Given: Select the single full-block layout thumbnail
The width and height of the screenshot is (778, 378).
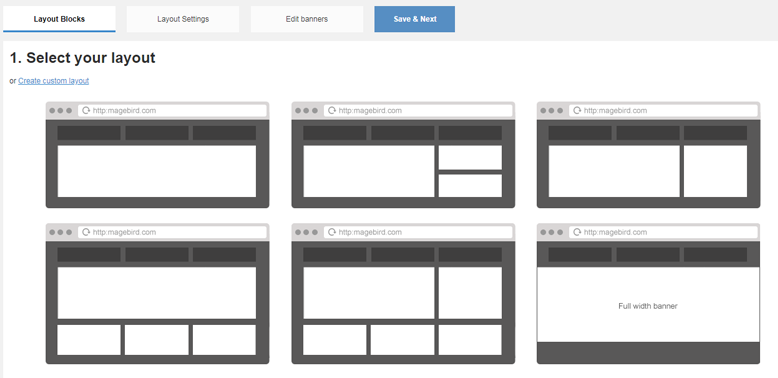Looking at the screenshot, I should coord(157,155).
